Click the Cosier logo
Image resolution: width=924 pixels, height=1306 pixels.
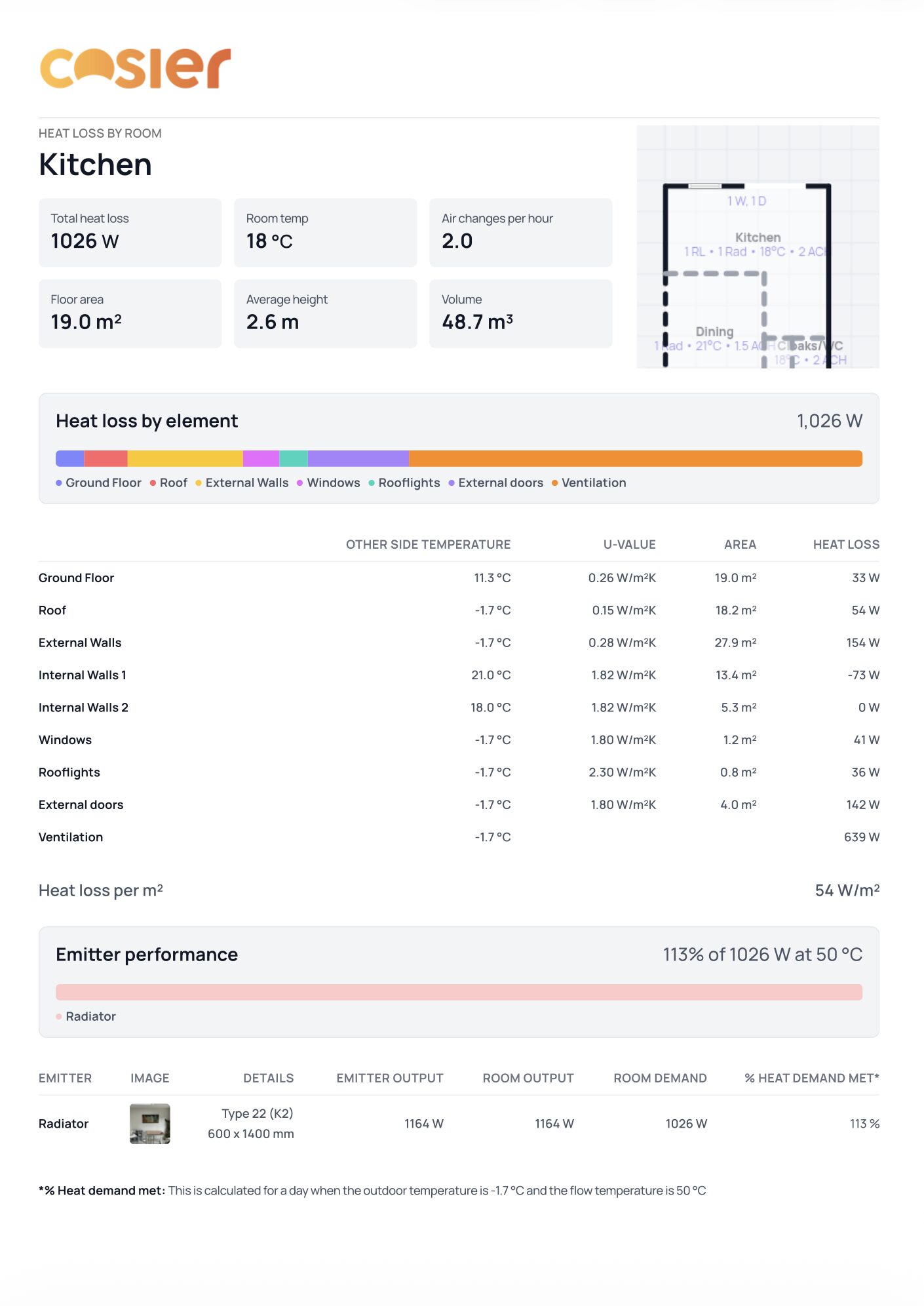[x=135, y=68]
